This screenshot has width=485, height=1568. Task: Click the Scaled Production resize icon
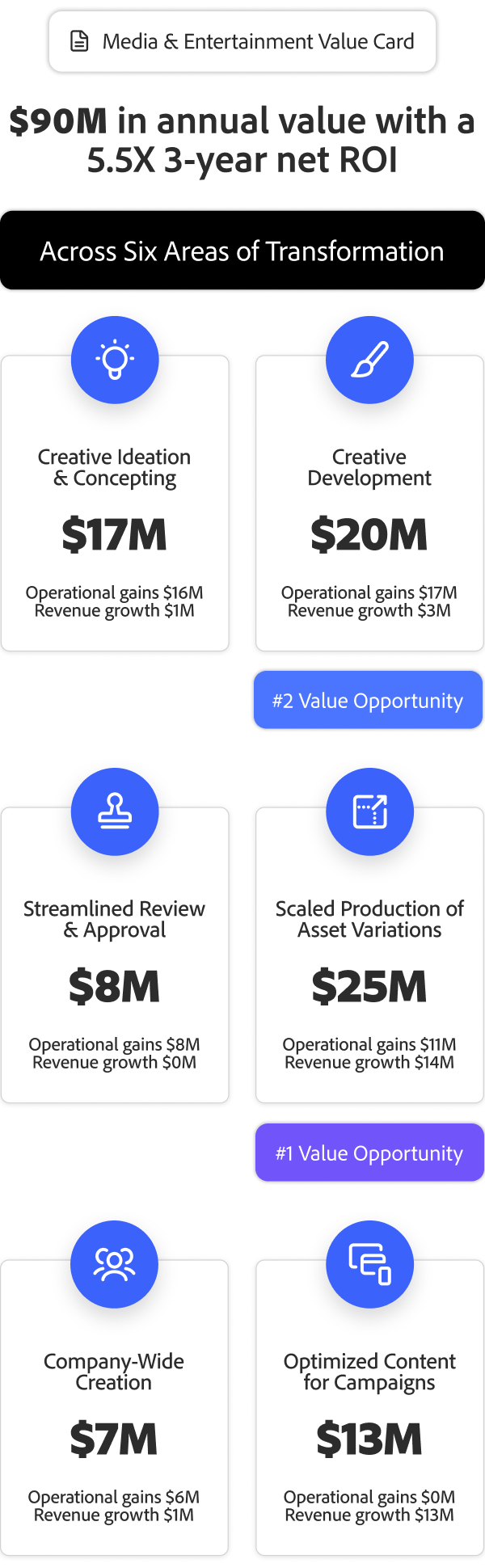pos(369,811)
